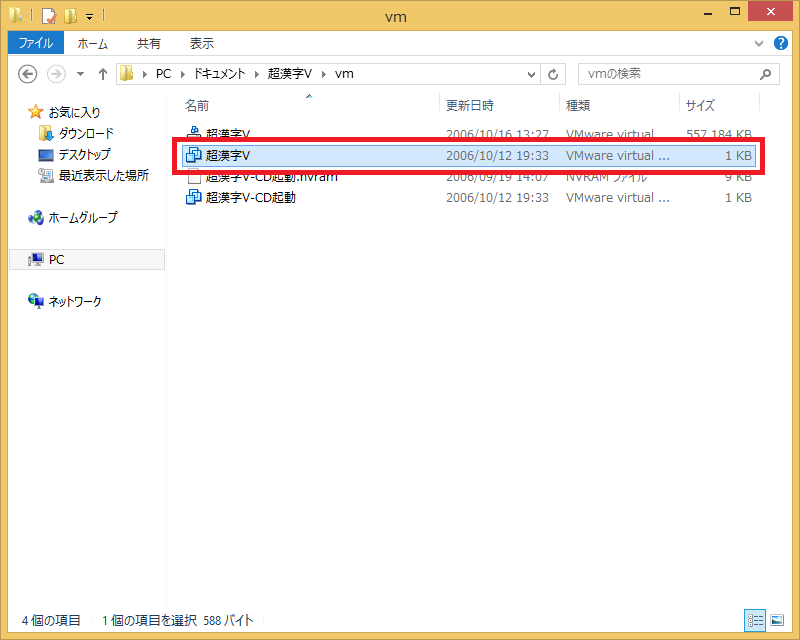Click the properties icon in quick access toolbar

(x=48, y=16)
